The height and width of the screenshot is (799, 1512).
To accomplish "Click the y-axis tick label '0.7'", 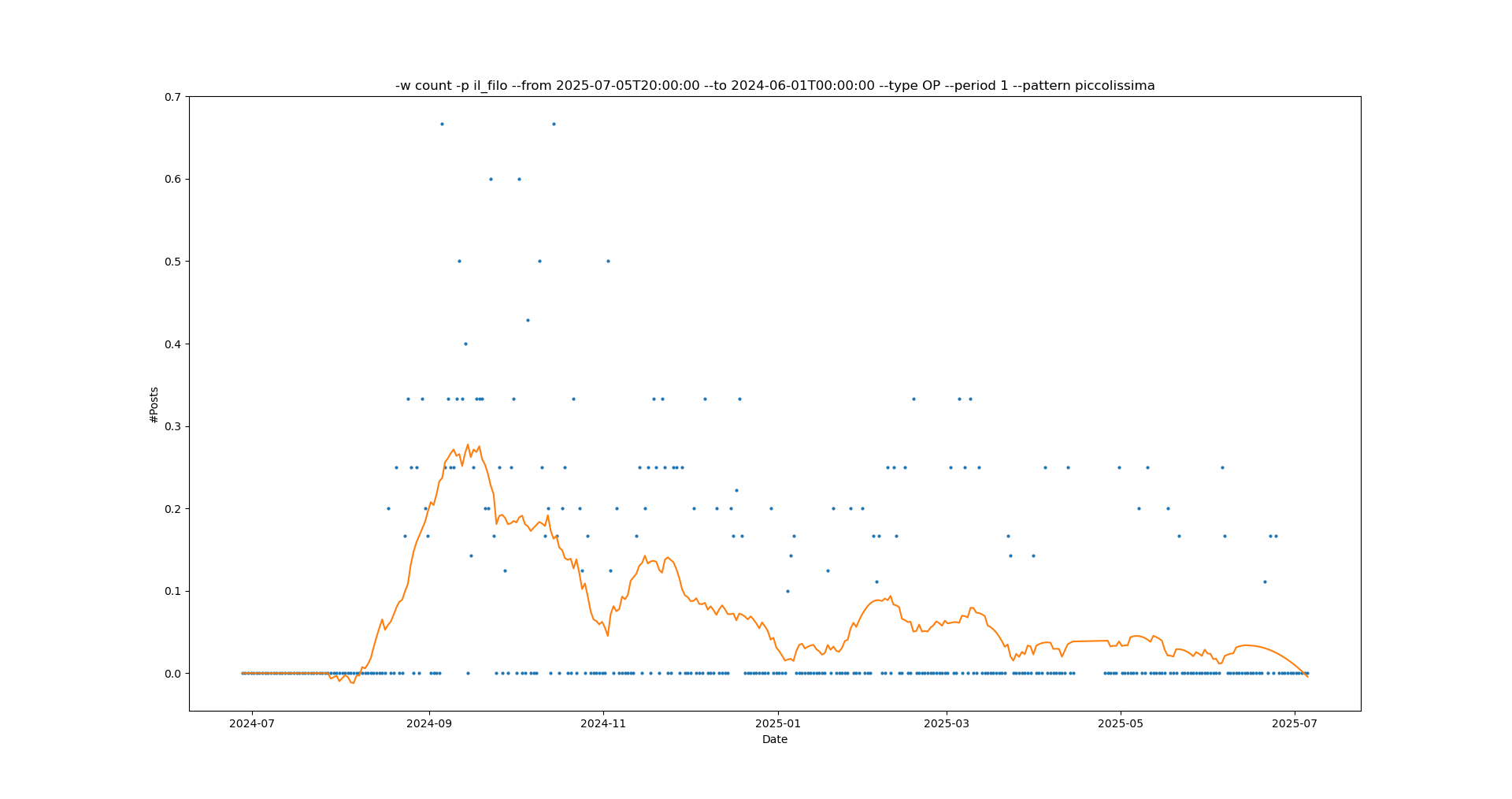I will [x=172, y=97].
